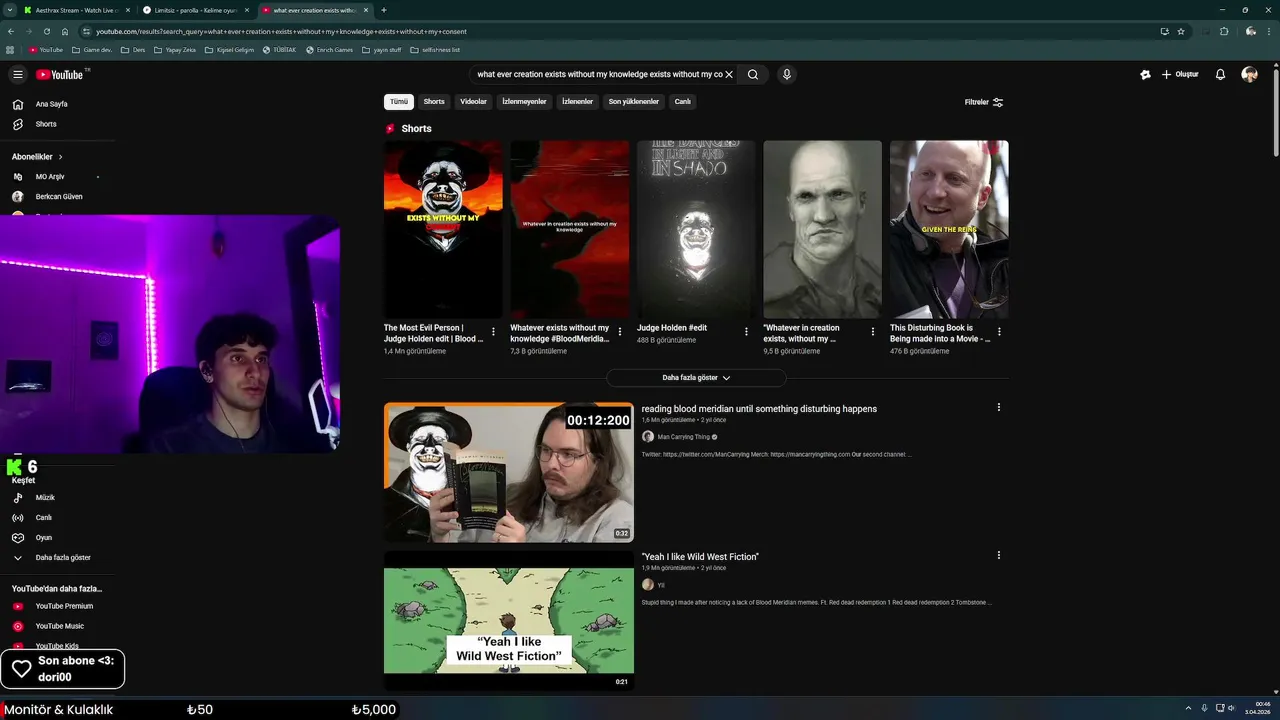
Task: Start voice search with the microphone icon
Action: (787, 74)
